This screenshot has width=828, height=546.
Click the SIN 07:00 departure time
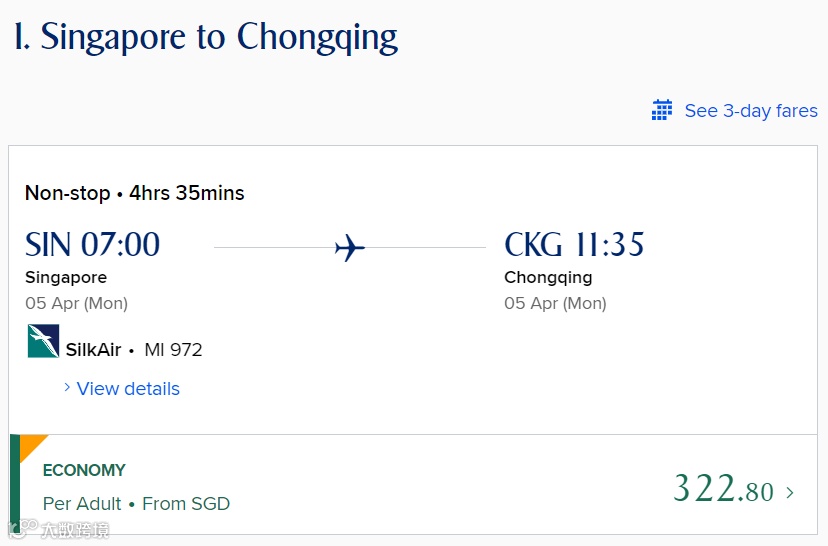click(x=92, y=245)
